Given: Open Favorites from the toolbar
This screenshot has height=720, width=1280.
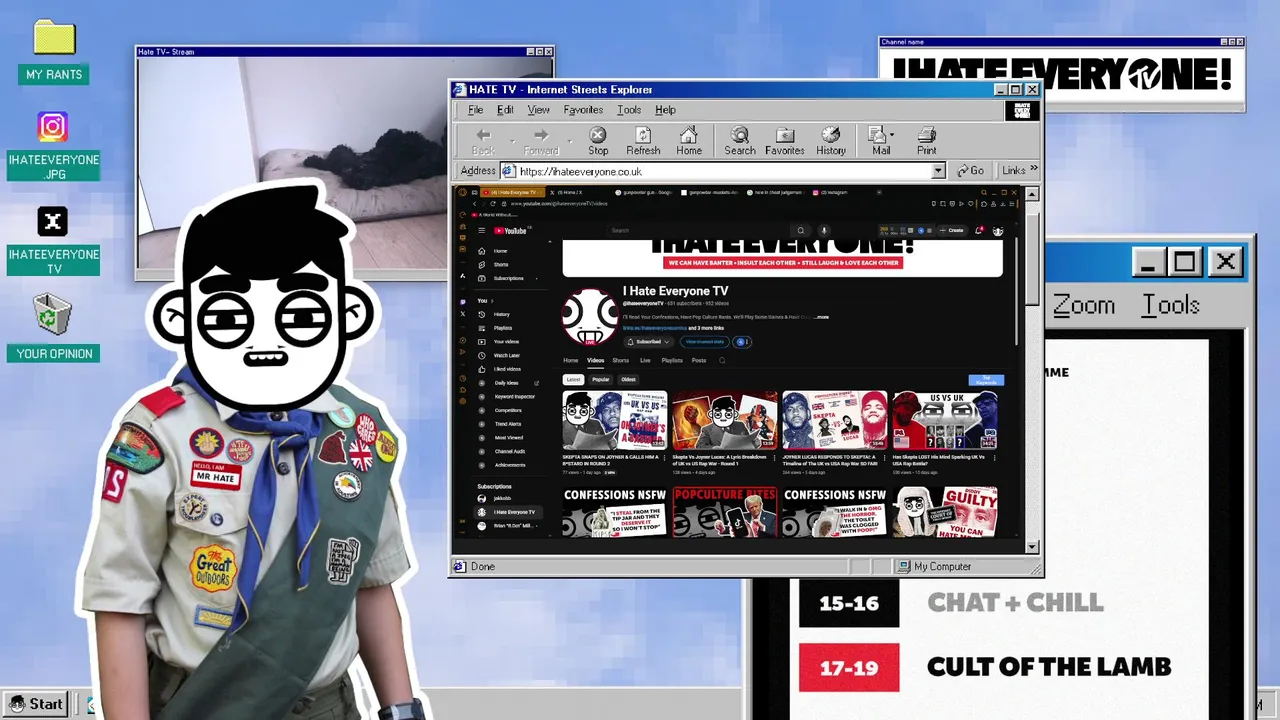Looking at the screenshot, I should click(785, 141).
